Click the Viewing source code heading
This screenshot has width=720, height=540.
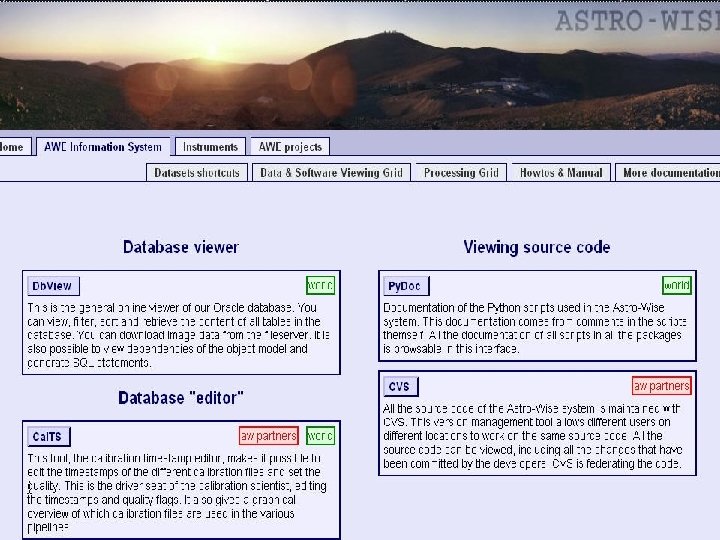point(537,247)
